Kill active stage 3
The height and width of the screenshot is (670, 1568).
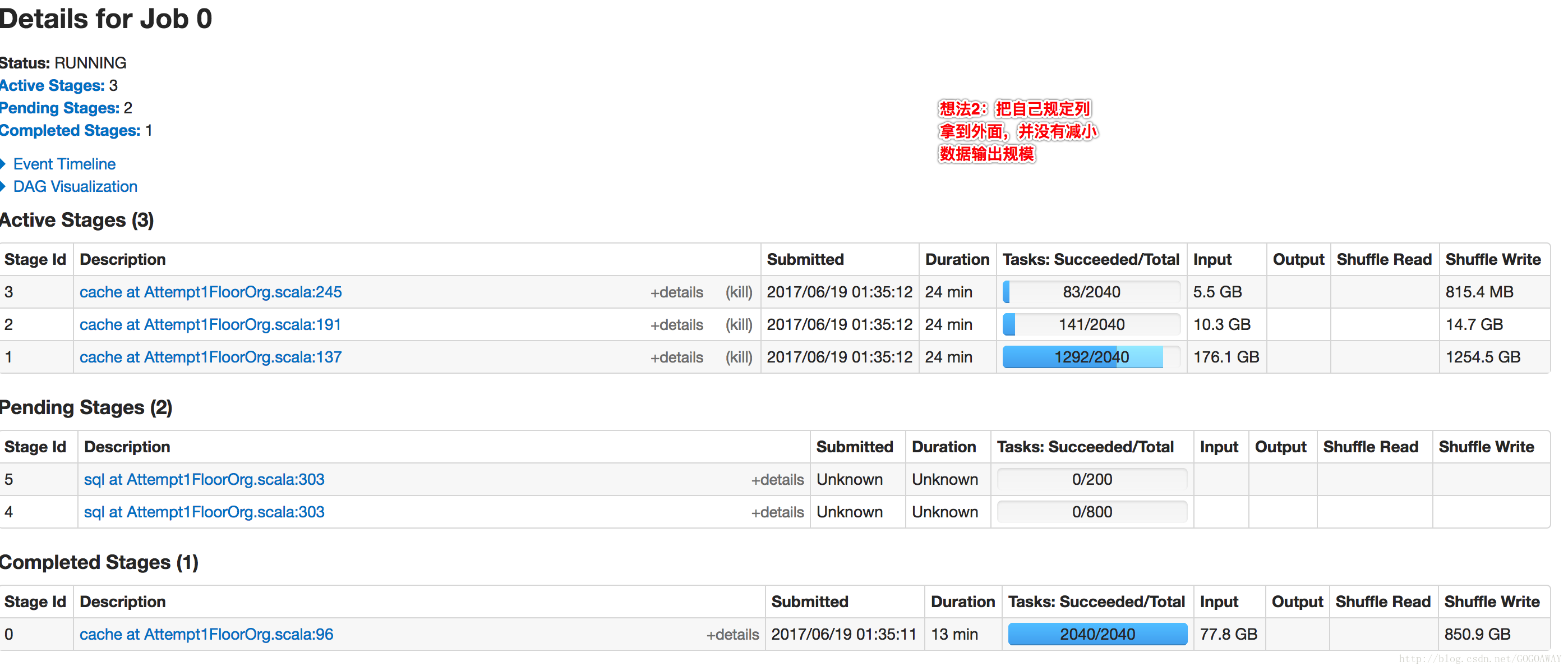pyautogui.click(x=739, y=292)
